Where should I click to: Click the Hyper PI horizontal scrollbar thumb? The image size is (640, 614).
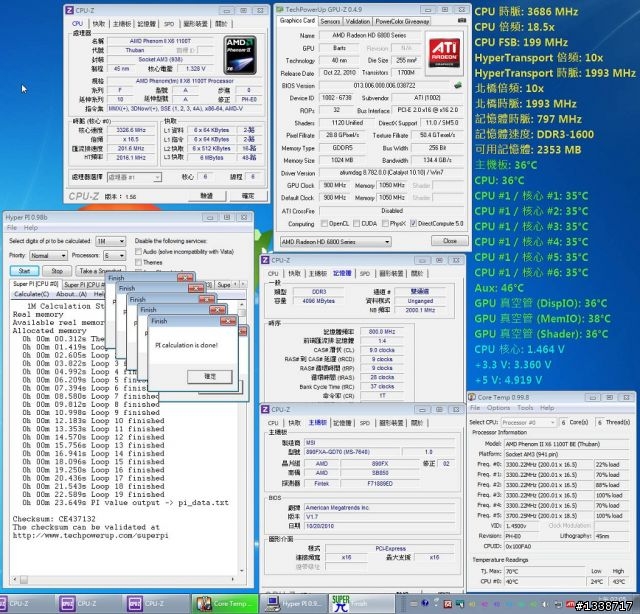(24, 579)
